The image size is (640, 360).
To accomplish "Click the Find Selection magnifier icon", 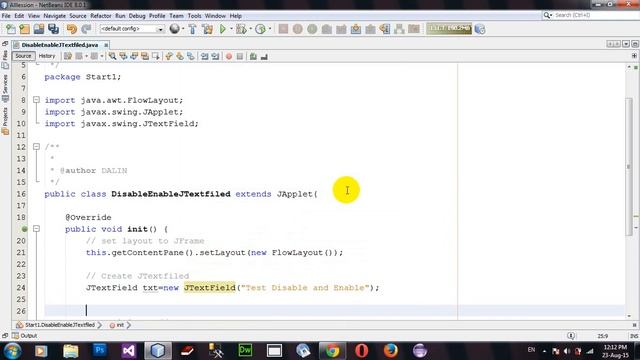I will [x=112, y=56].
